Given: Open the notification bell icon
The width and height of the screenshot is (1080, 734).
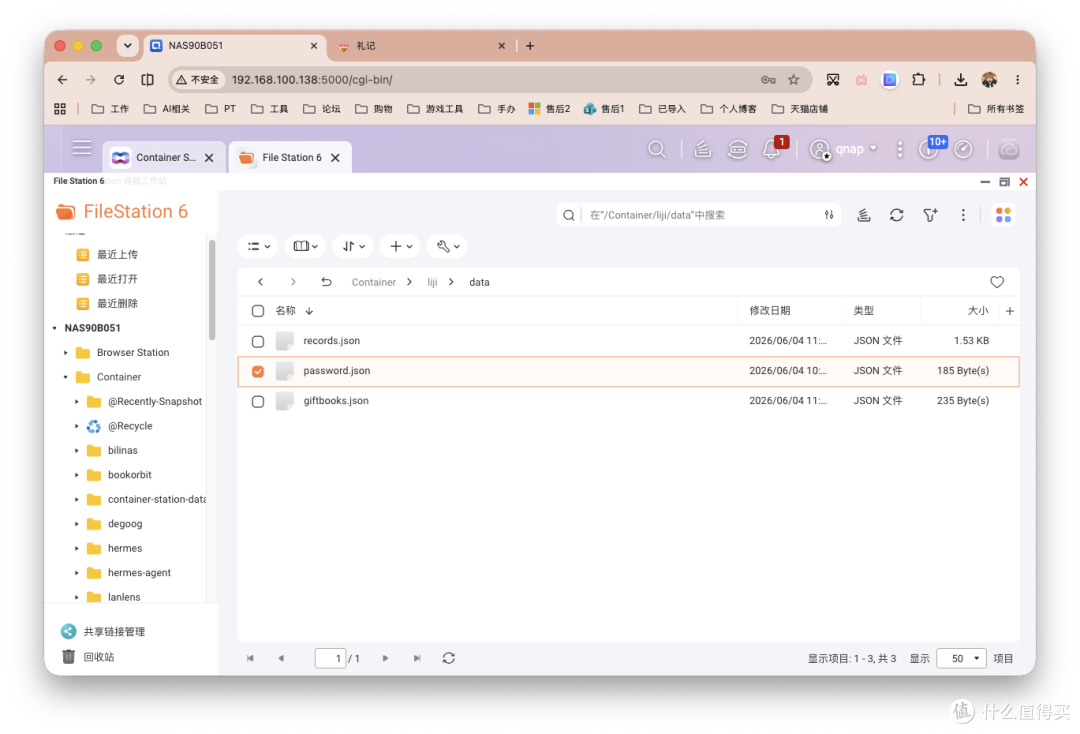Looking at the screenshot, I should tap(771, 149).
